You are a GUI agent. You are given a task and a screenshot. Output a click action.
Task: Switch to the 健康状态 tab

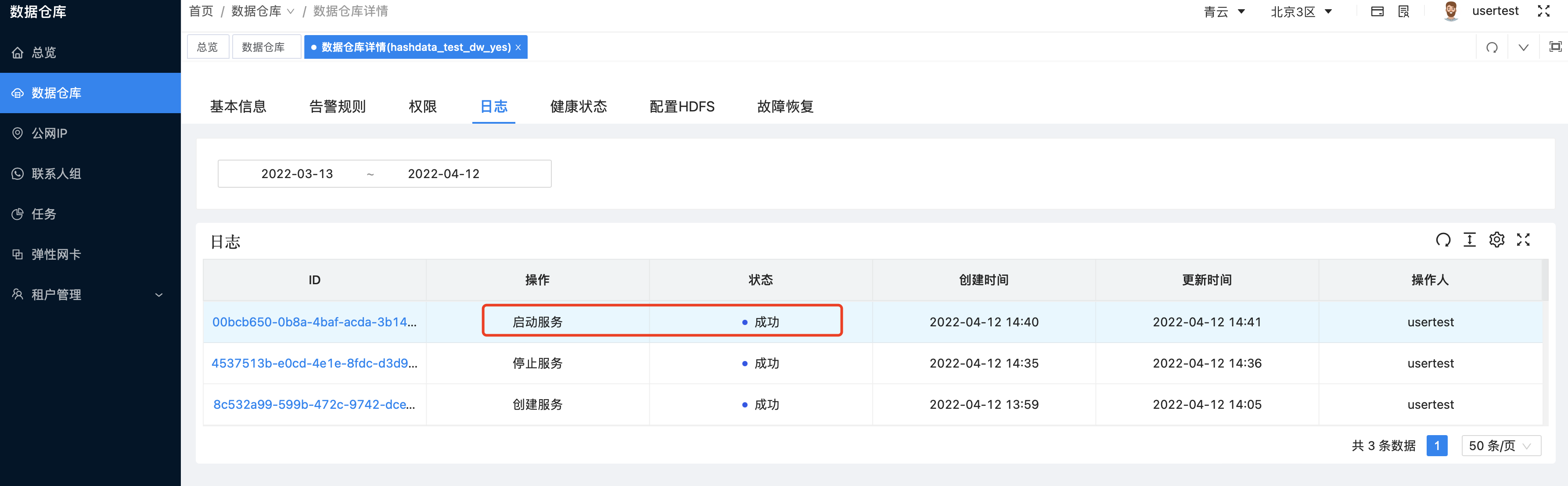point(578,107)
